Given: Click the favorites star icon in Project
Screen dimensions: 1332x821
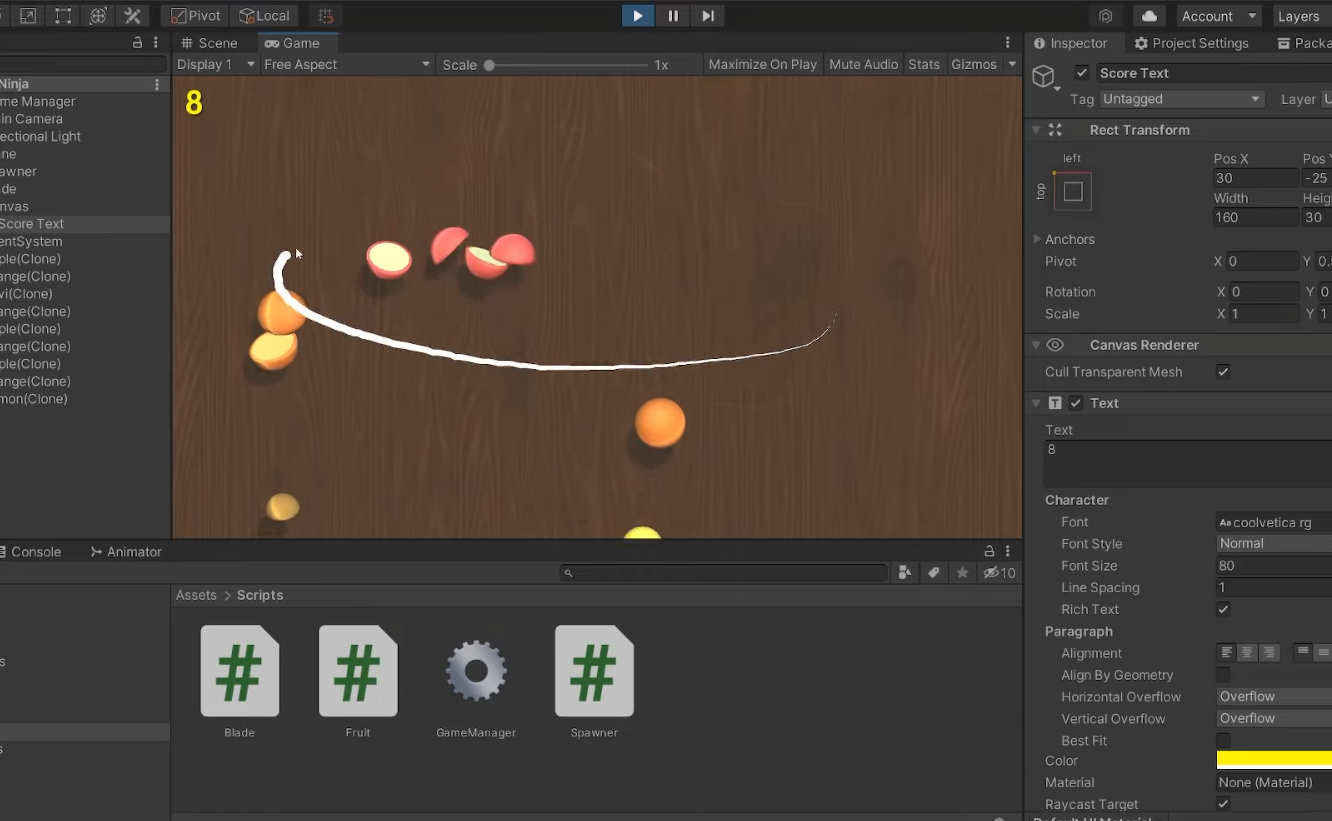Looking at the screenshot, I should pyautogui.click(x=962, y=573).
